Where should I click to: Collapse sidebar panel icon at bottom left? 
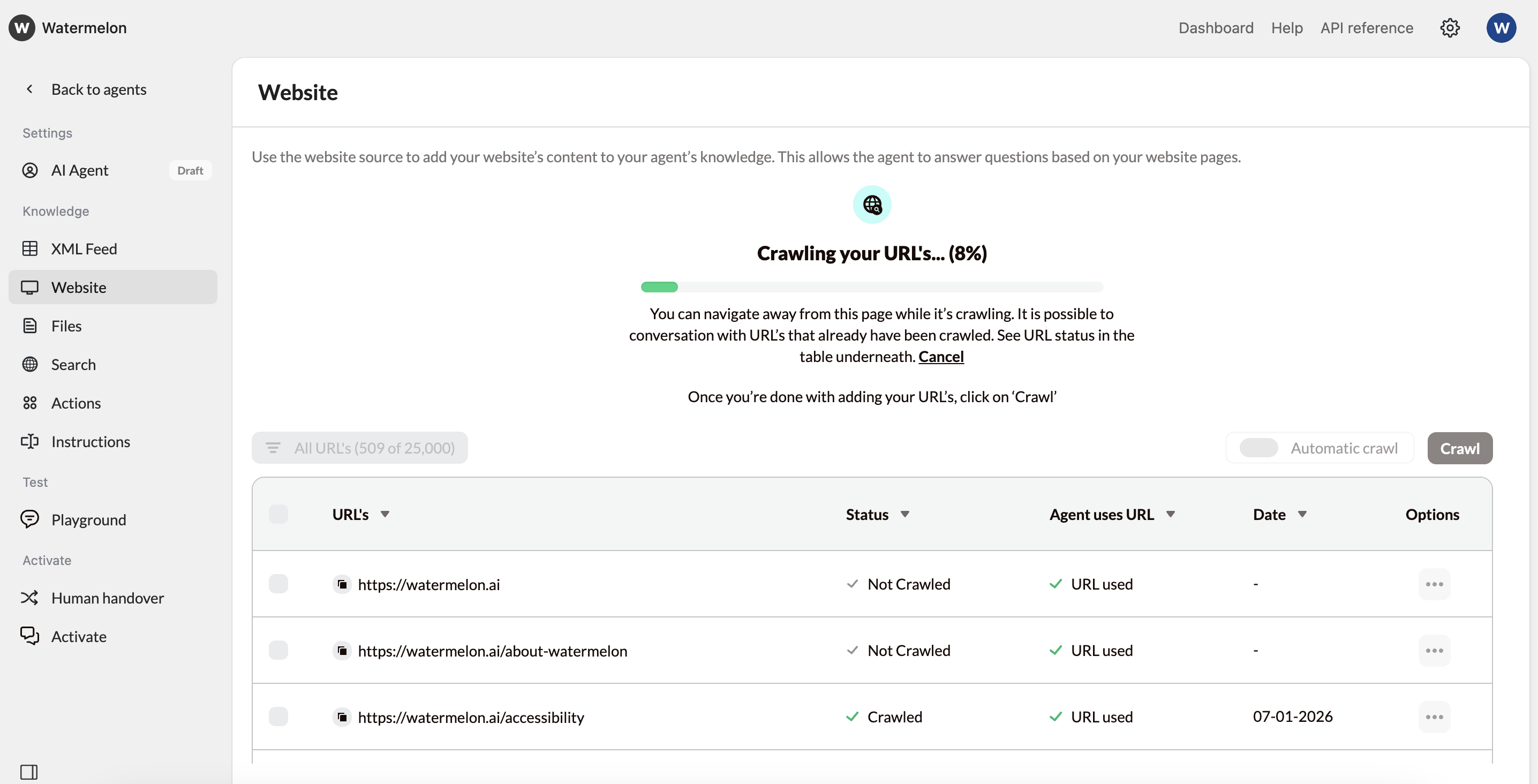29,772
